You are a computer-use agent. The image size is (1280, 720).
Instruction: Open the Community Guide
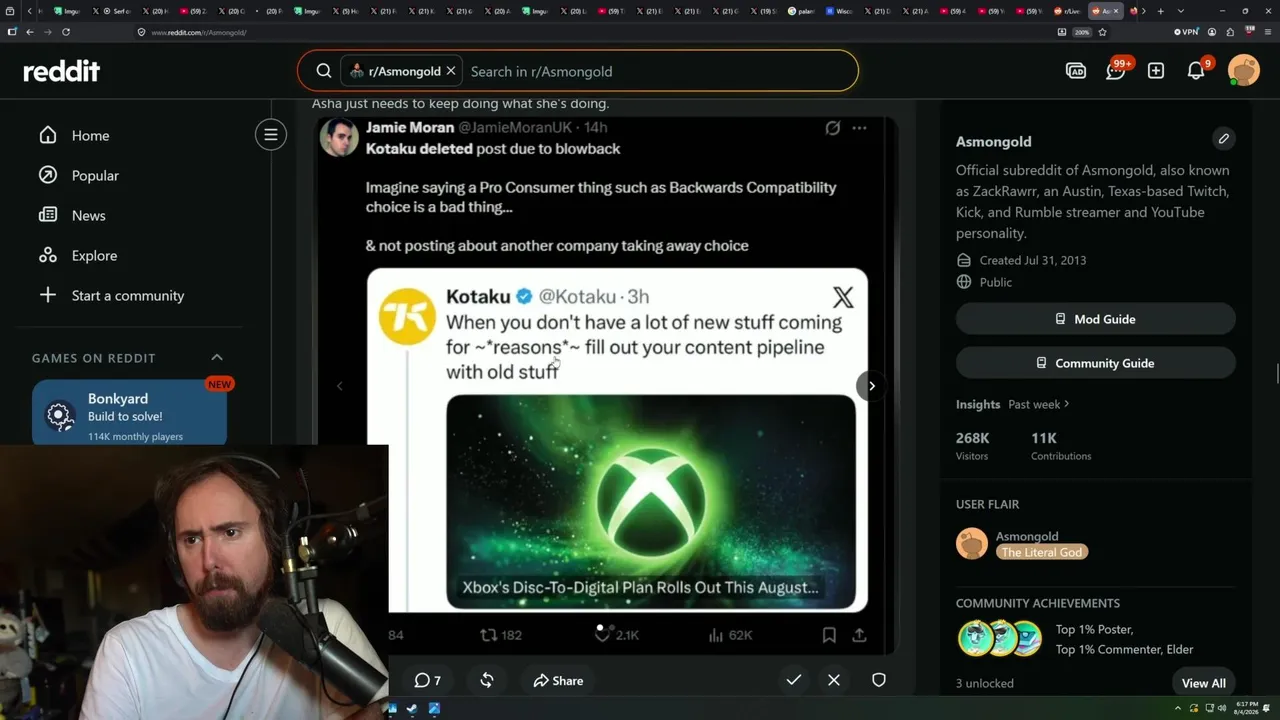tap(1096, 363)
